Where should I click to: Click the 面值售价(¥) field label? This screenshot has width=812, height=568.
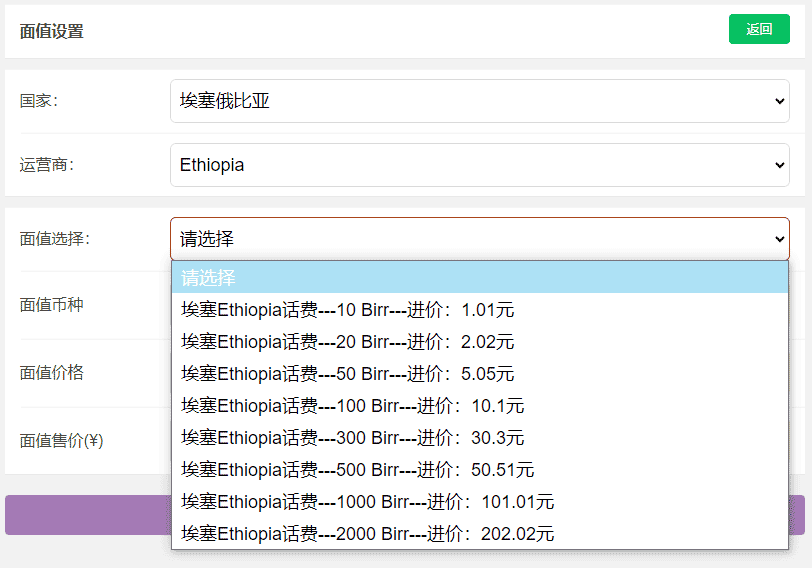[x=62, y=440]
